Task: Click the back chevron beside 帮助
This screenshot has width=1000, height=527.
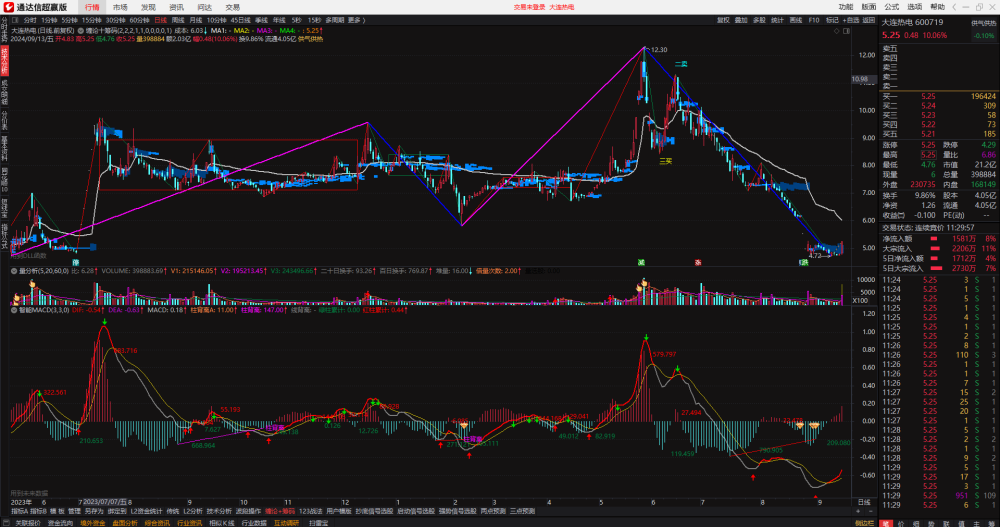Action: coord(954,7)
